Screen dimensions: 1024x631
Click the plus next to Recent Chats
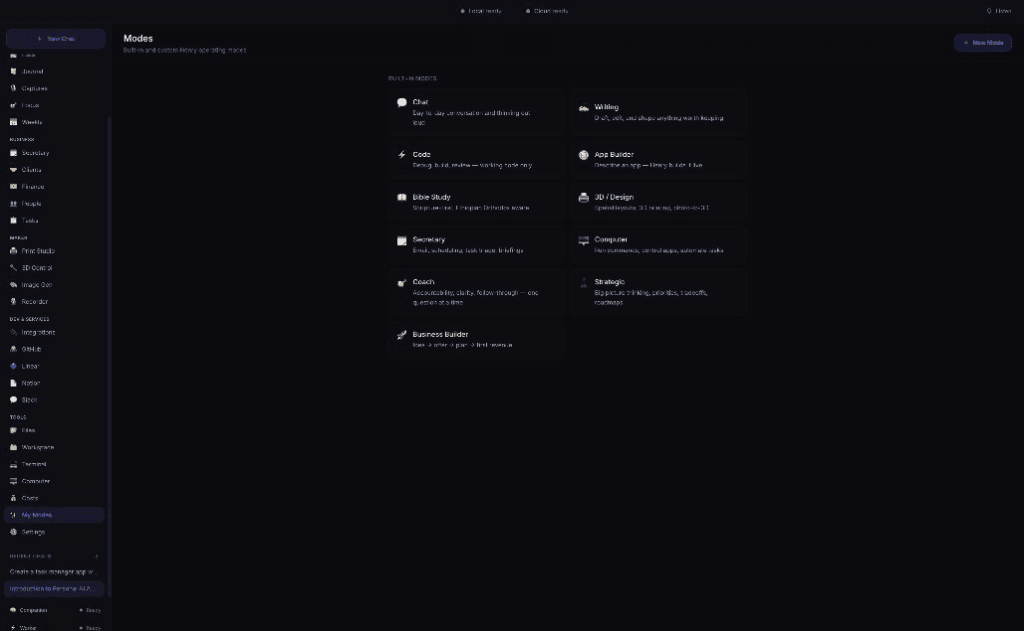pyautogui.click(x=97, y=557)
